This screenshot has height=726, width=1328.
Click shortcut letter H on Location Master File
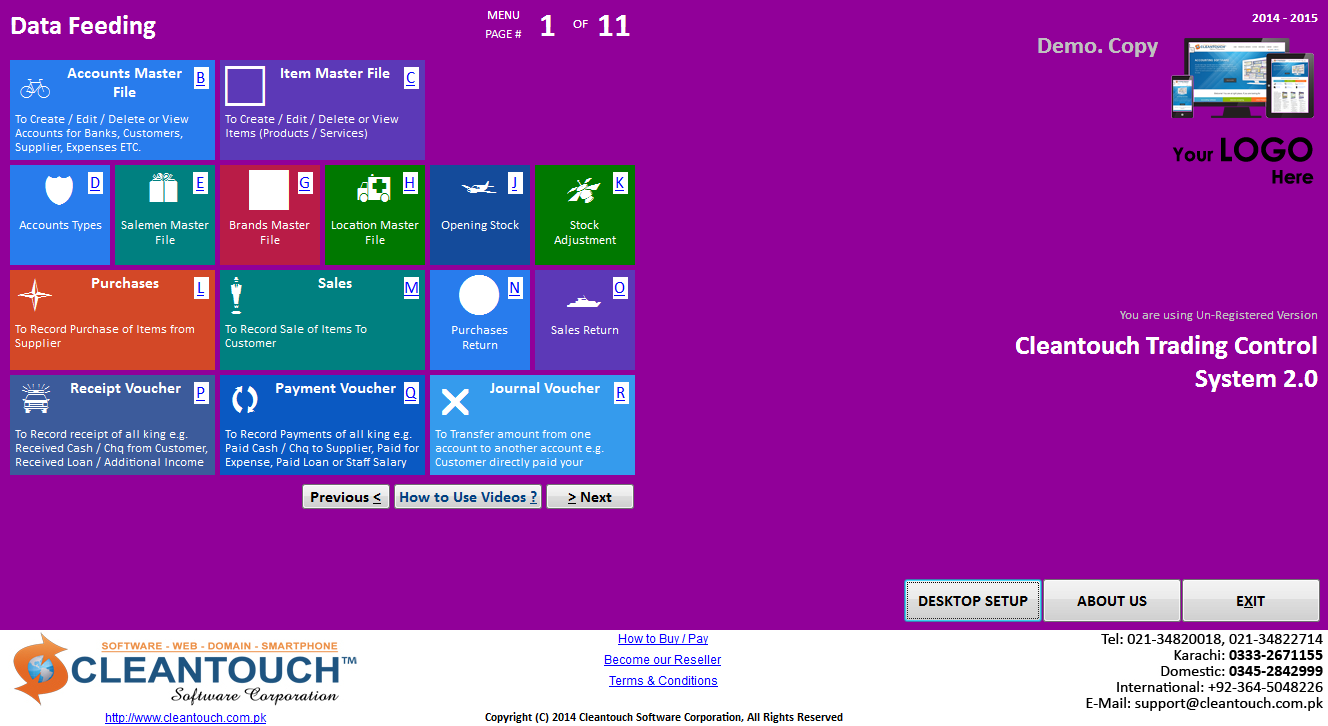410,183
